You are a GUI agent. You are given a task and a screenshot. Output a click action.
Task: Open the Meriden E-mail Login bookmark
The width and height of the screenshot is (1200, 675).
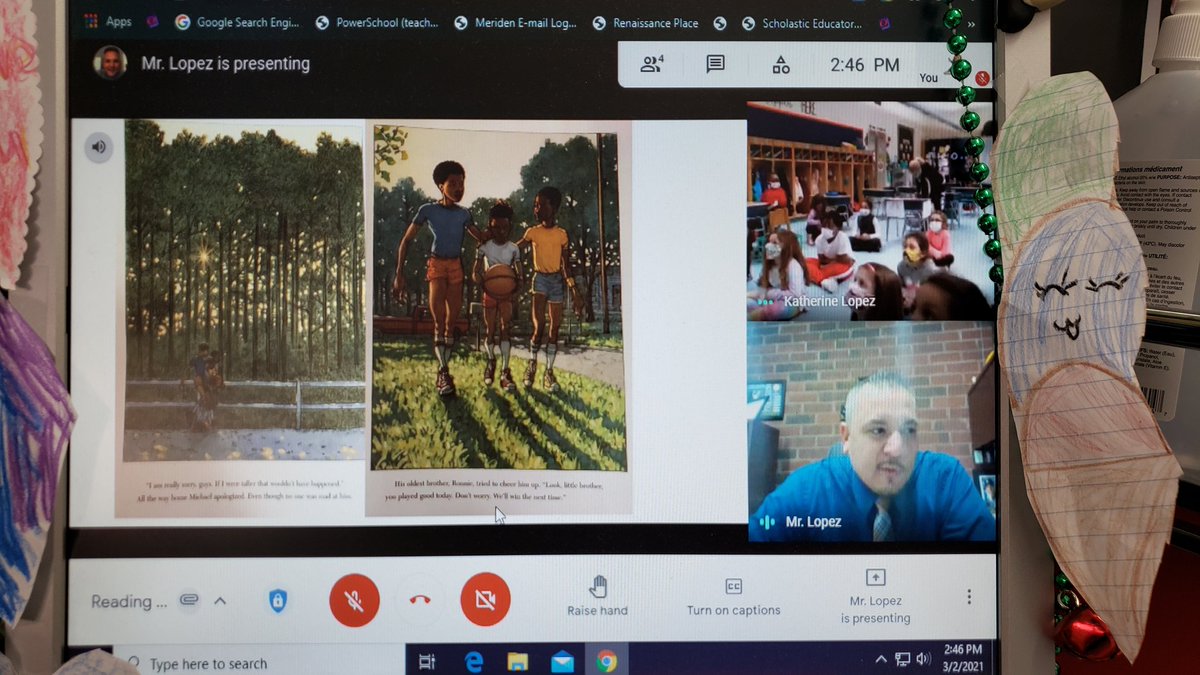(x=514, y=22)
